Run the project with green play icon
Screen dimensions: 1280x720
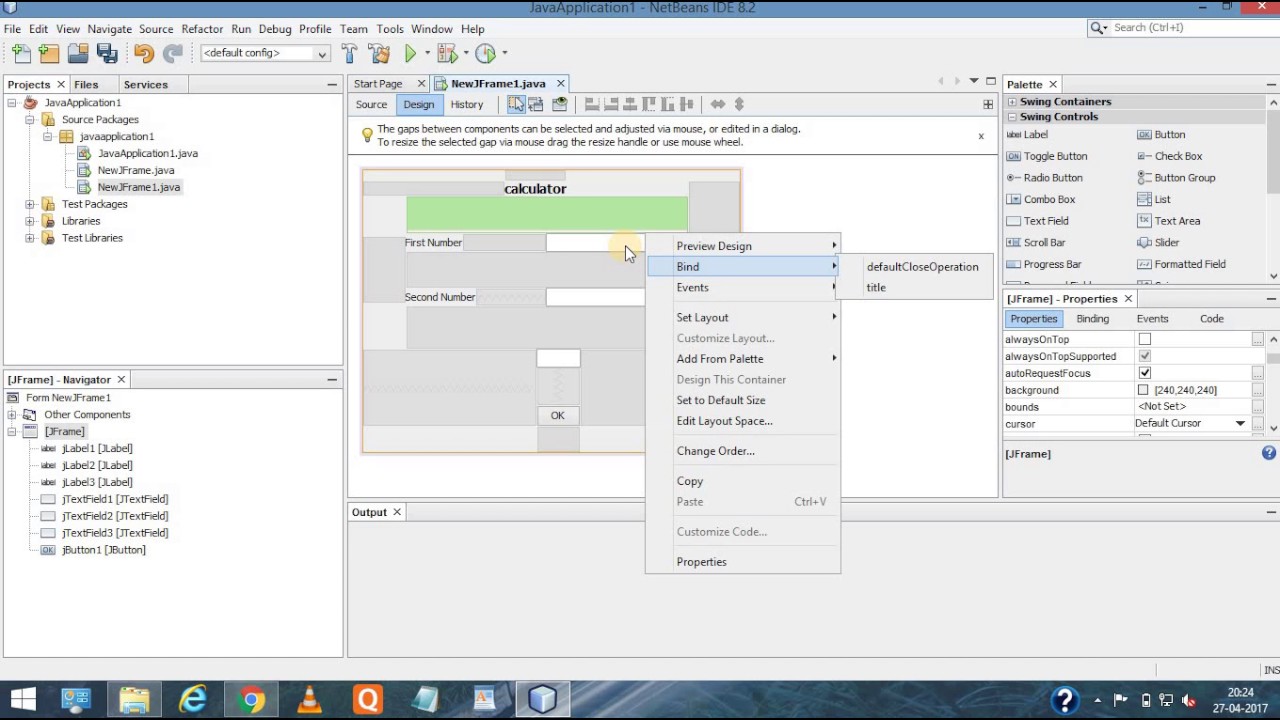[410, 53]
